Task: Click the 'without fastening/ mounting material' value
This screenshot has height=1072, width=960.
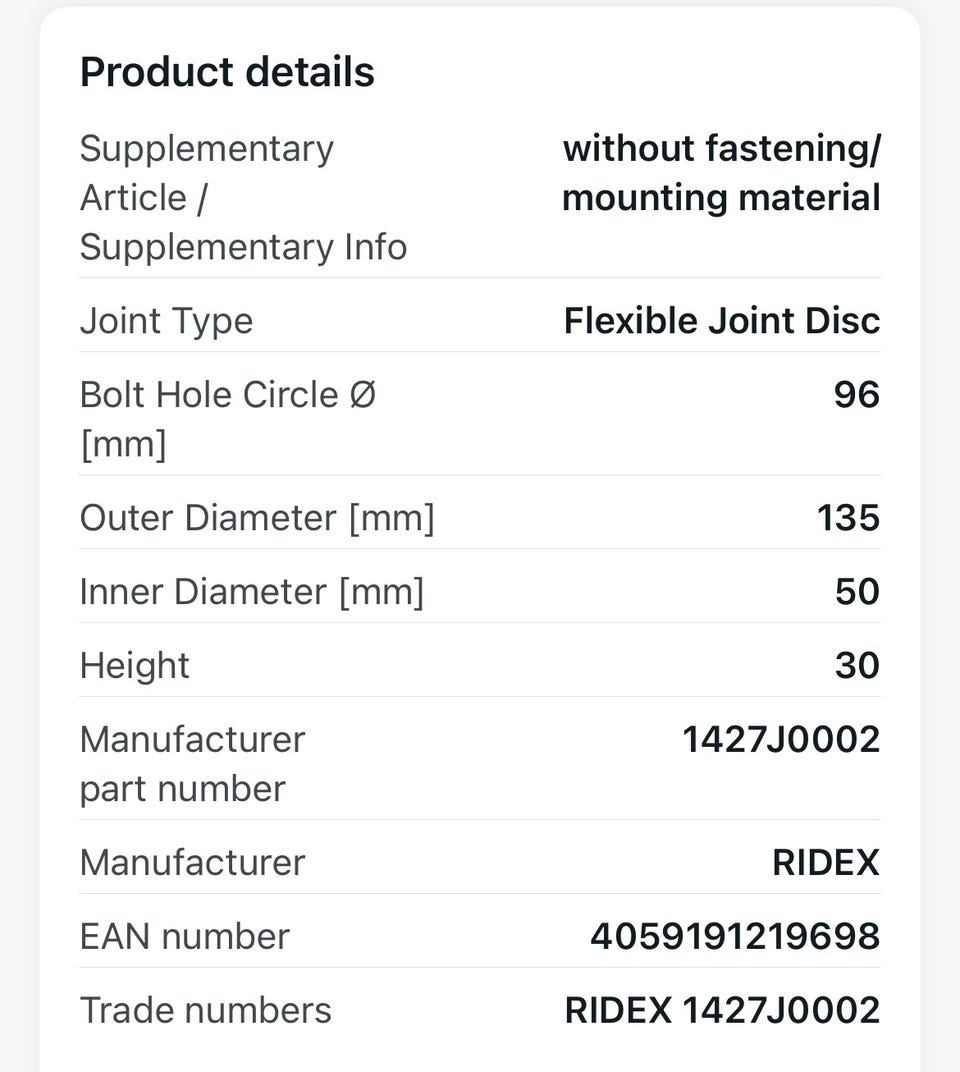Action: coord(721,173)
